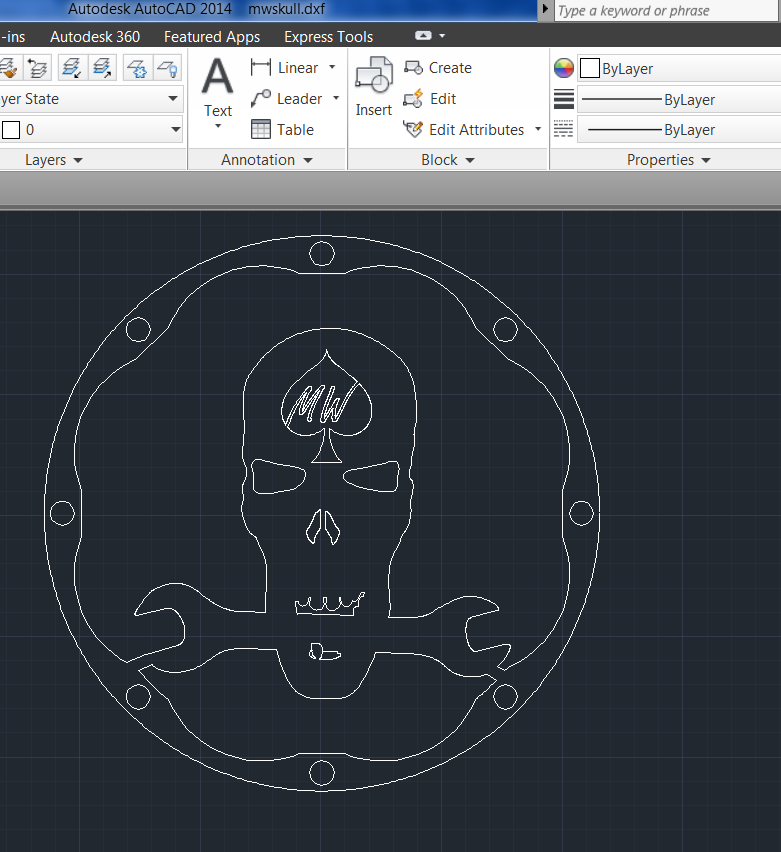
Task: Open the Express Tools ribbon tab
Action: tap(328, 37)
